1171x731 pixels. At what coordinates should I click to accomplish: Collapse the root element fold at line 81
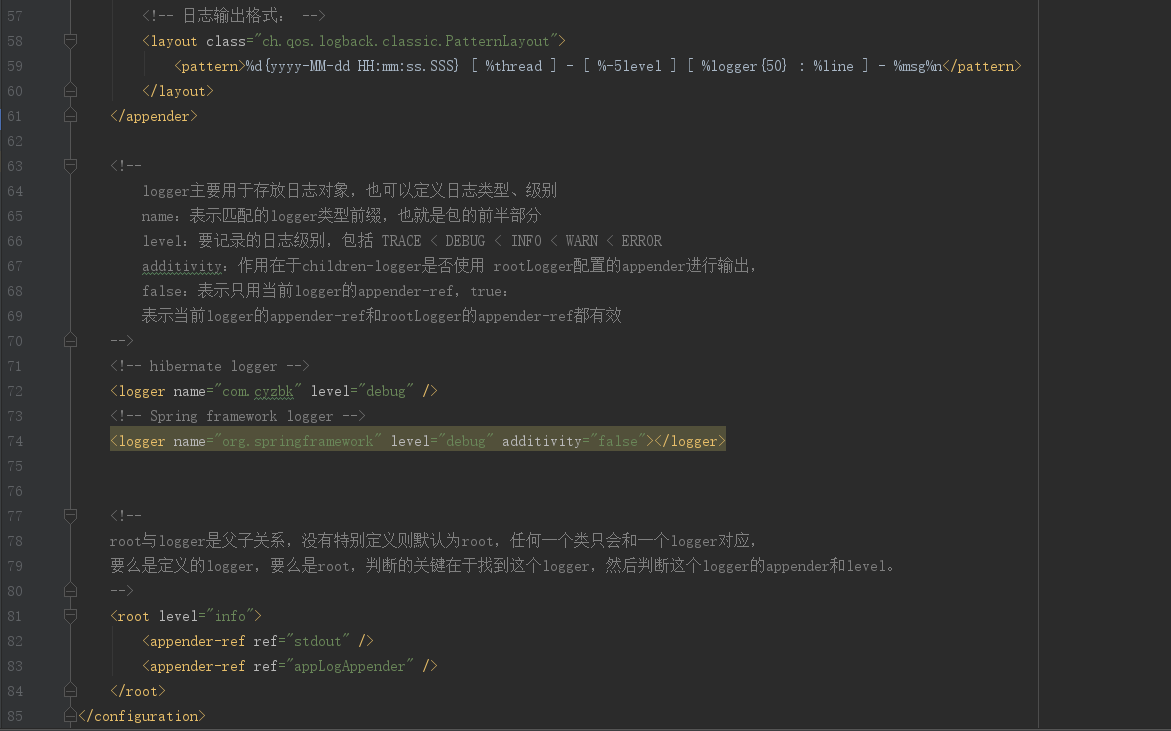[70, 616]
